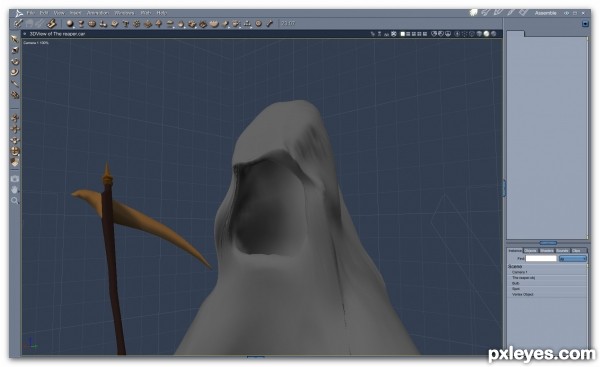600x367 pixels.
Task: Click the wand icon at toolbar start
Action: point(18,24)
